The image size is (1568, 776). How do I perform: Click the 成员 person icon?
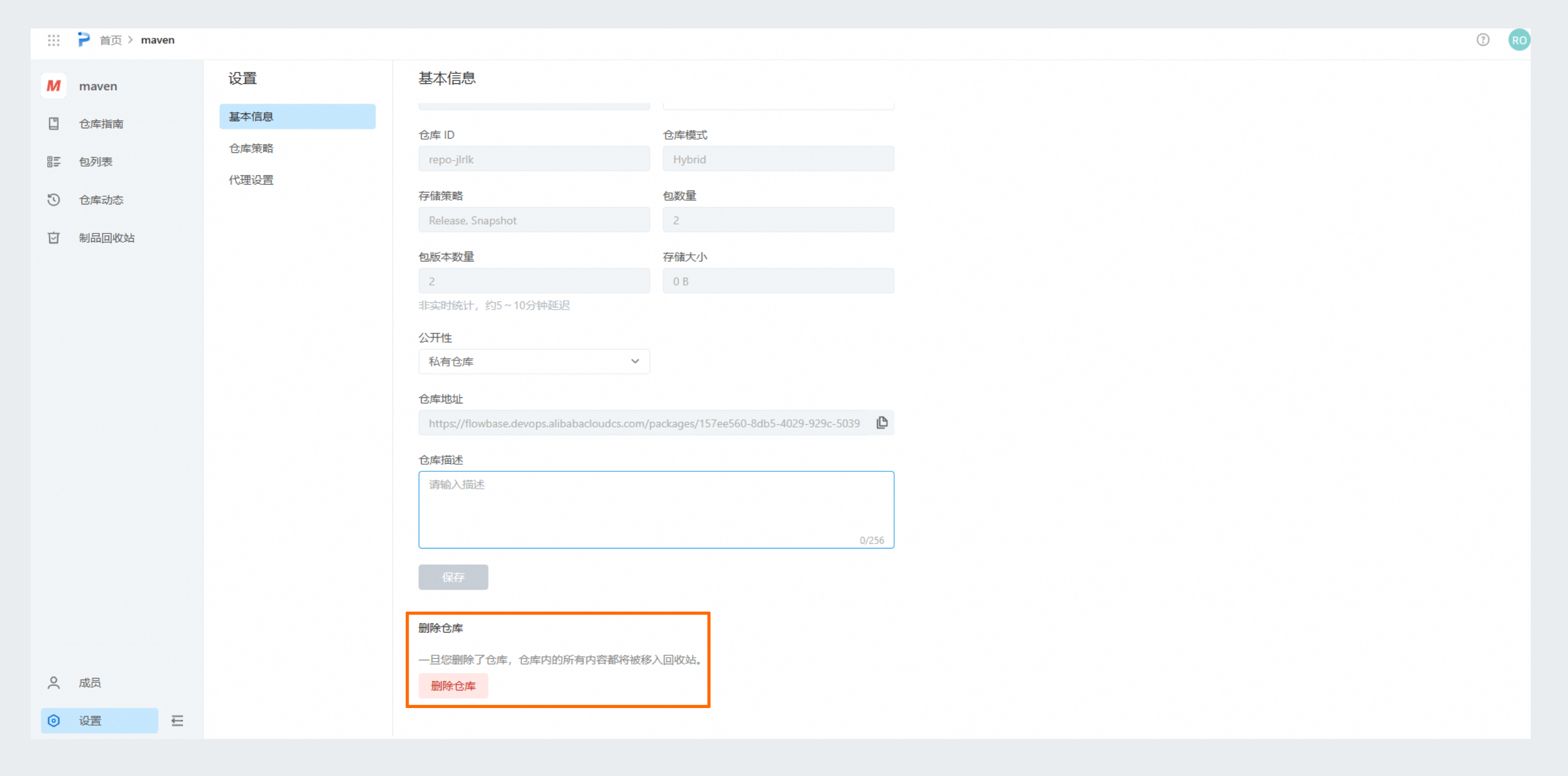click(x=54, y=683)
